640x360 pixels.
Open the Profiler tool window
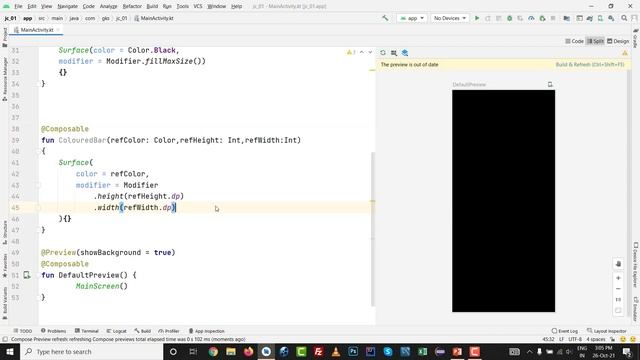(x=169, y=331)
